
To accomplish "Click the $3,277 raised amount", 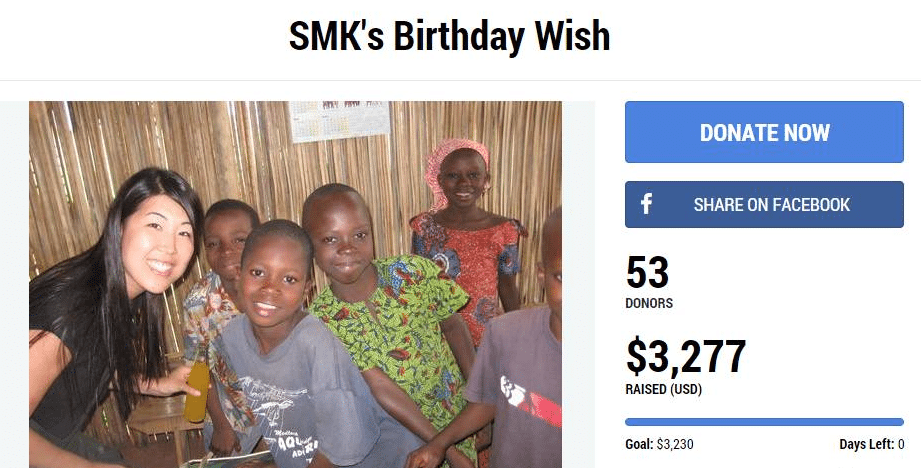I will click(x=686, y=356).
